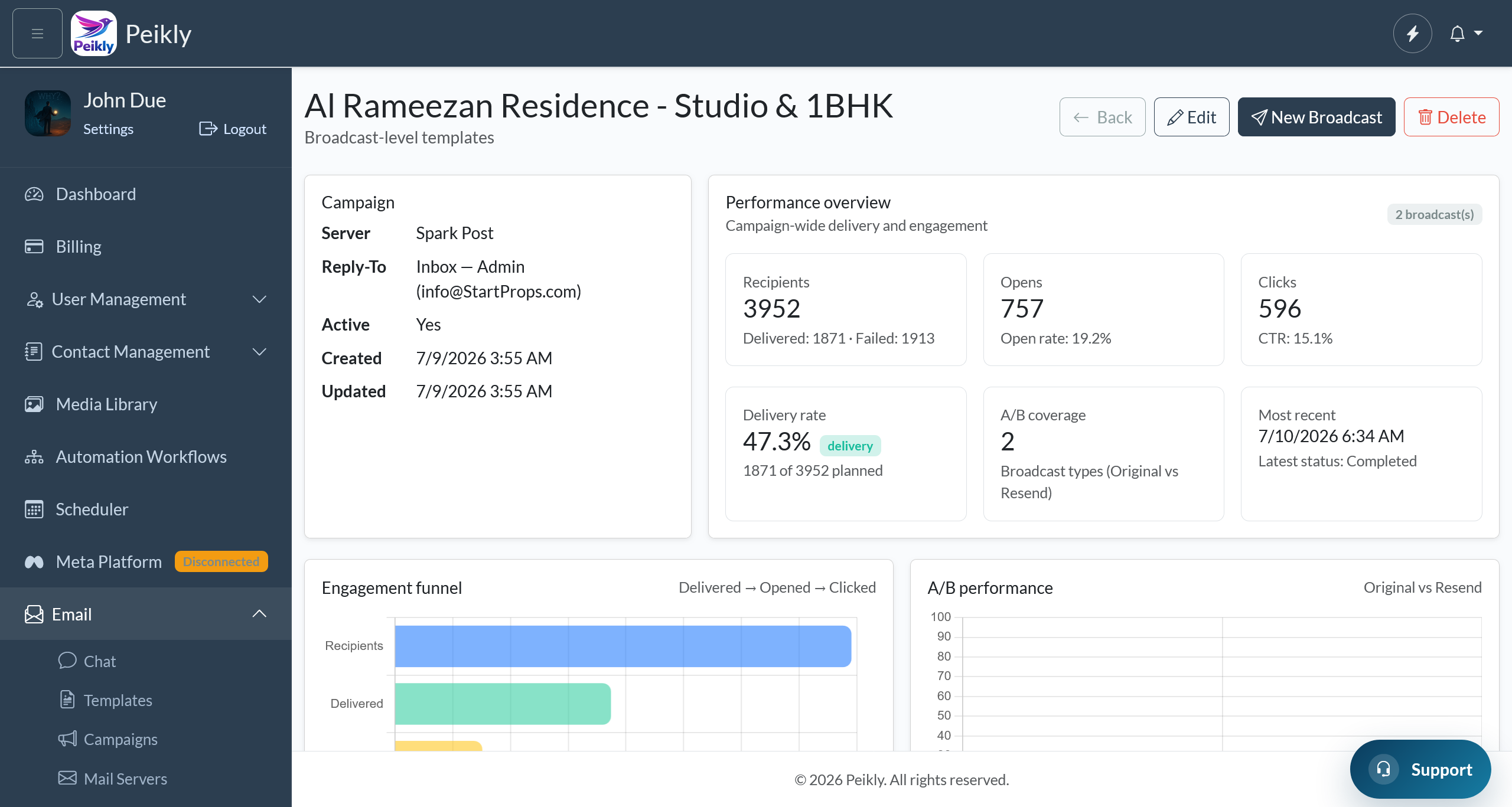
Task: Expand the notifications dropdown caret
Action: pyautogui.click(x=1478, y=33)
